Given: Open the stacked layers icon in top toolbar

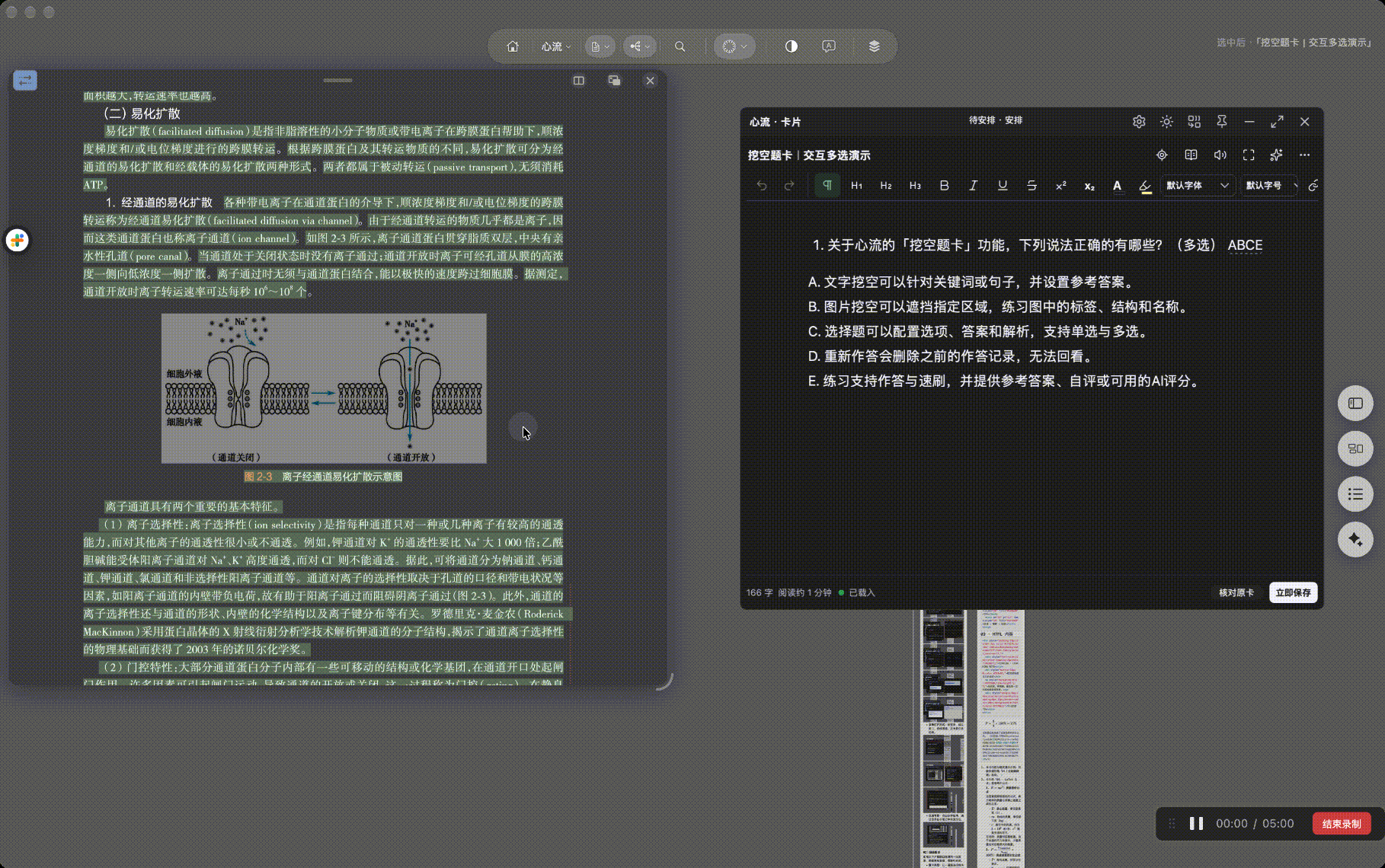Looking at the screenshot, I should (x=874, y=46).
